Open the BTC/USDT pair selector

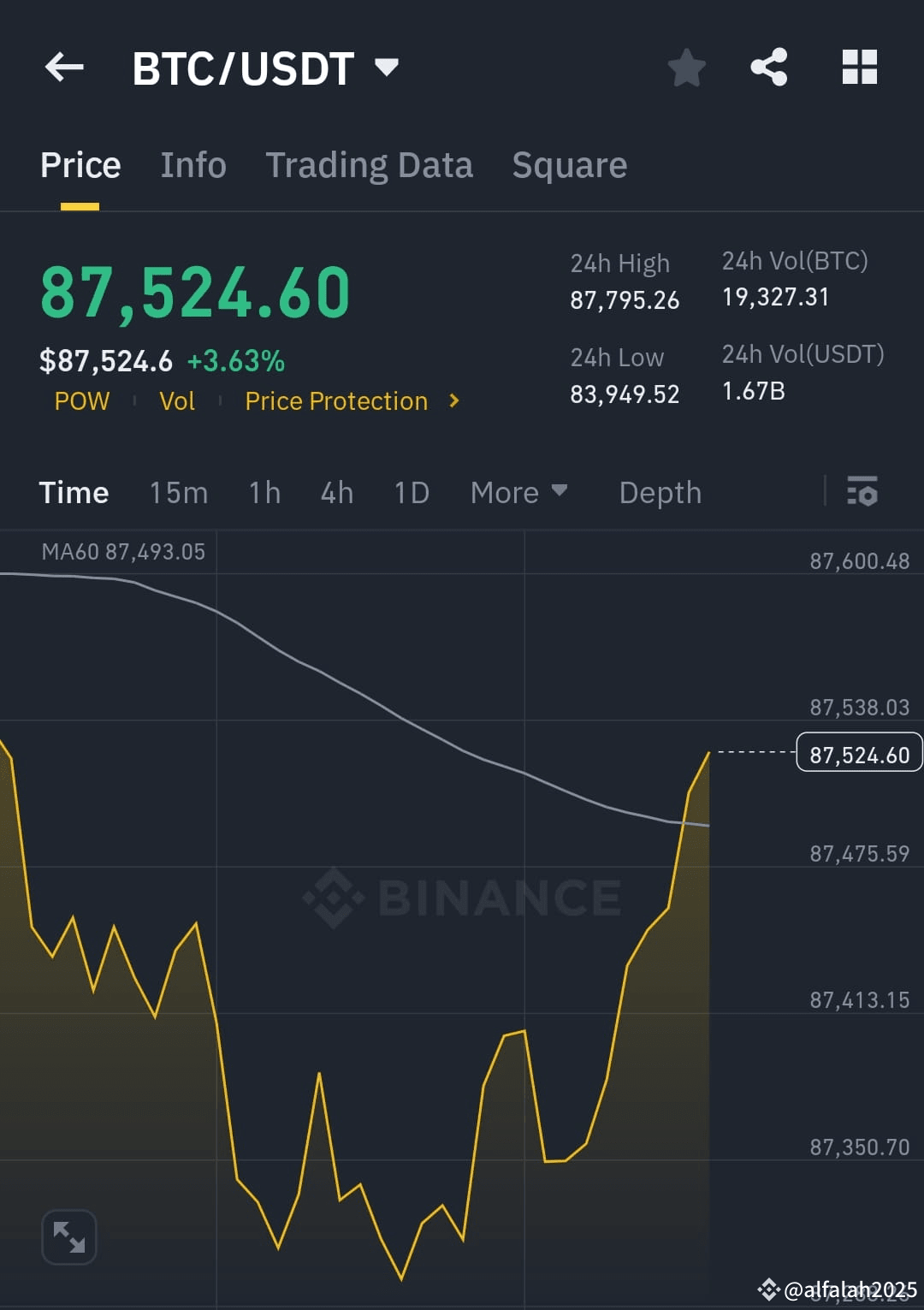click(265, 68)
